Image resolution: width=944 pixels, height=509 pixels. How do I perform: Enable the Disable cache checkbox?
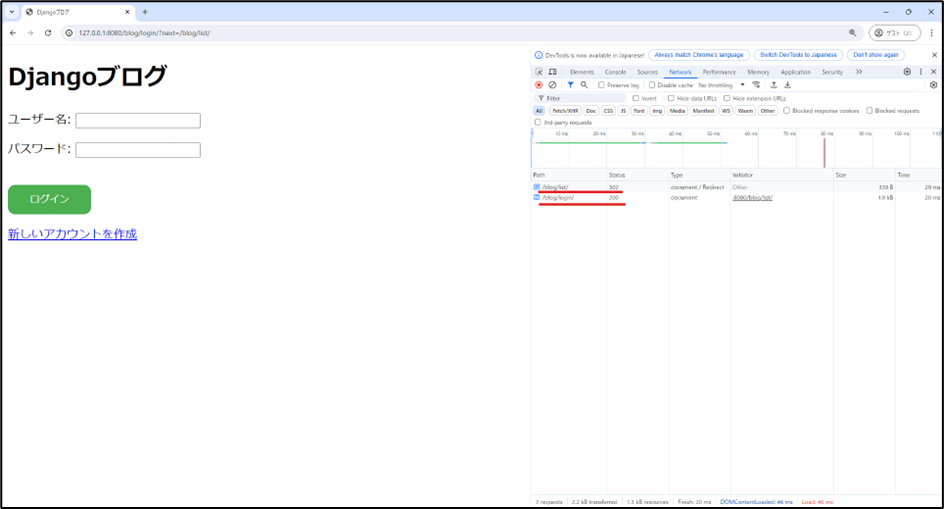[651, 85]
